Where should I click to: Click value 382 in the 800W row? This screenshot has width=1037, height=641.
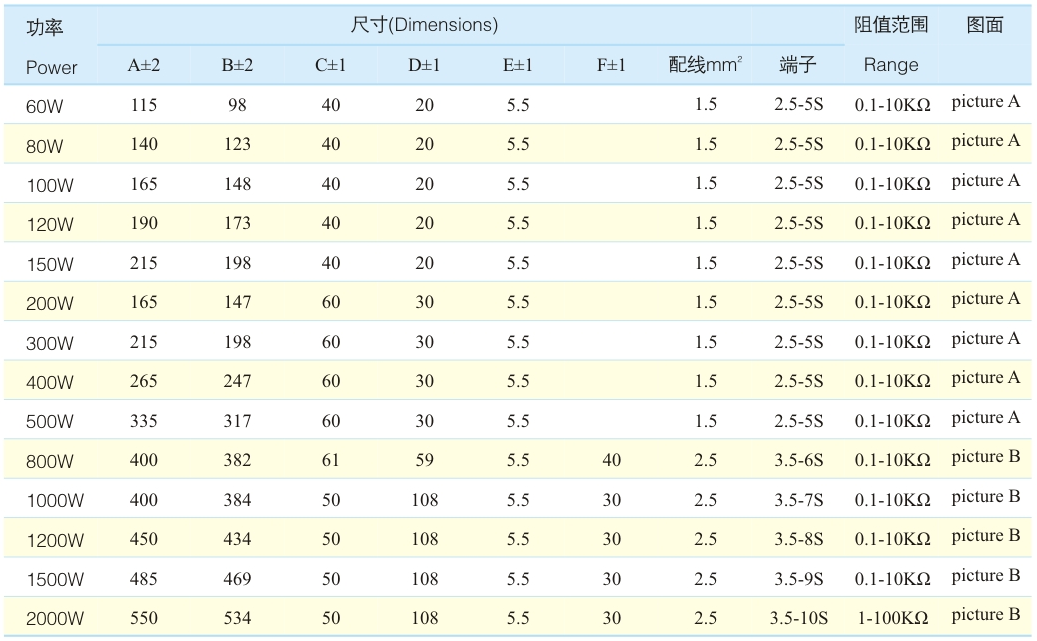[237, 460]
